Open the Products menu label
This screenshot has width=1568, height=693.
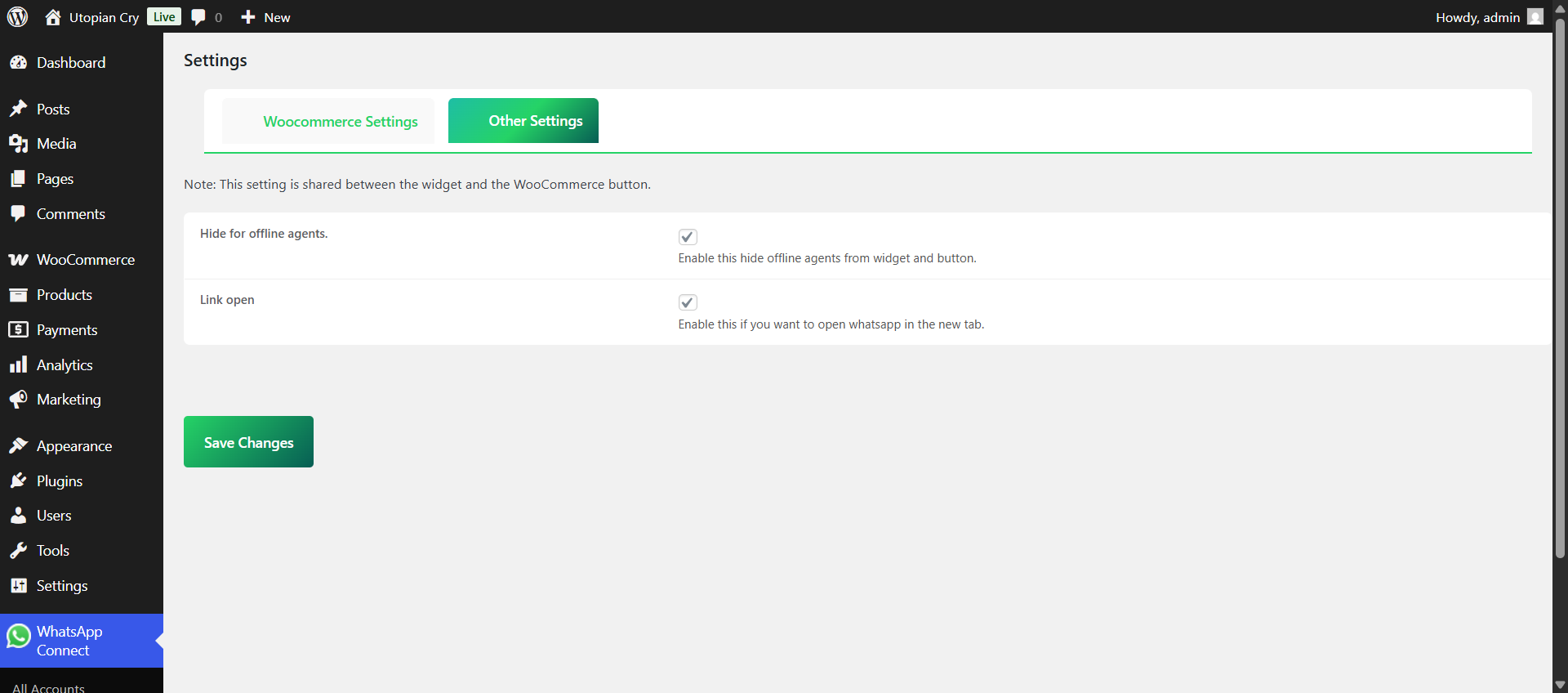click(65, 295)
